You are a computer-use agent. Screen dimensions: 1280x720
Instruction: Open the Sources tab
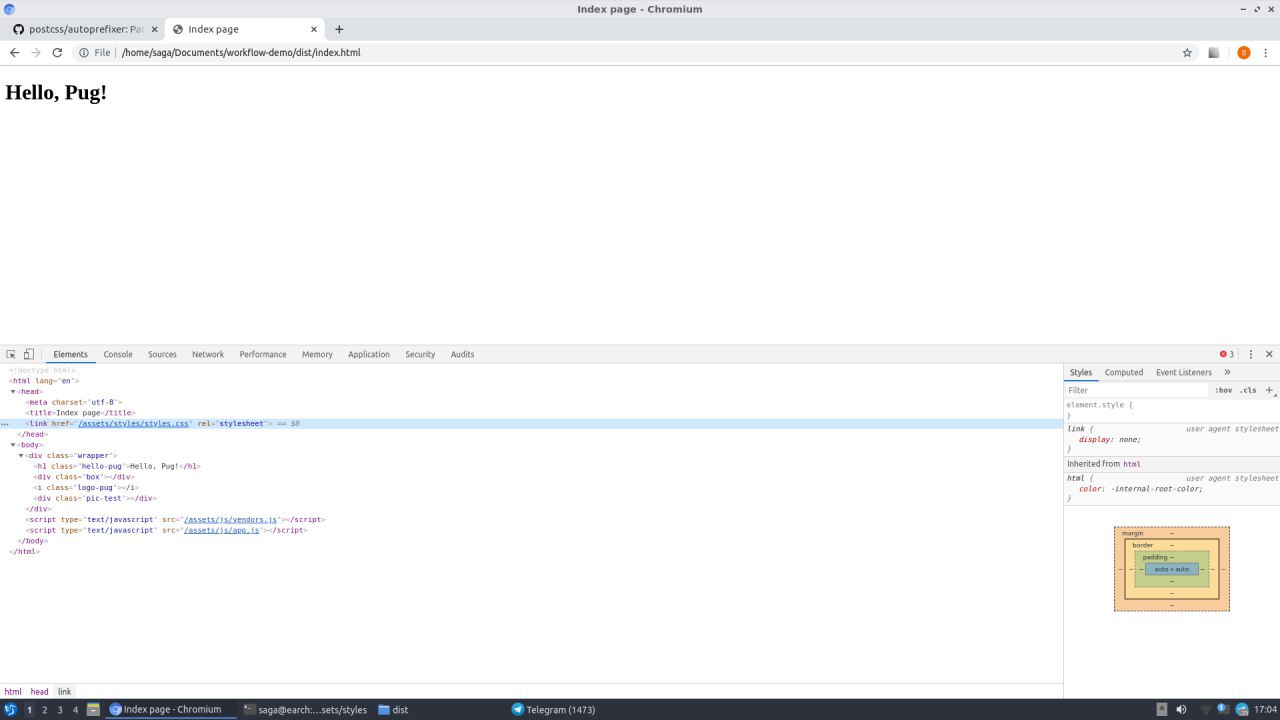162,354
